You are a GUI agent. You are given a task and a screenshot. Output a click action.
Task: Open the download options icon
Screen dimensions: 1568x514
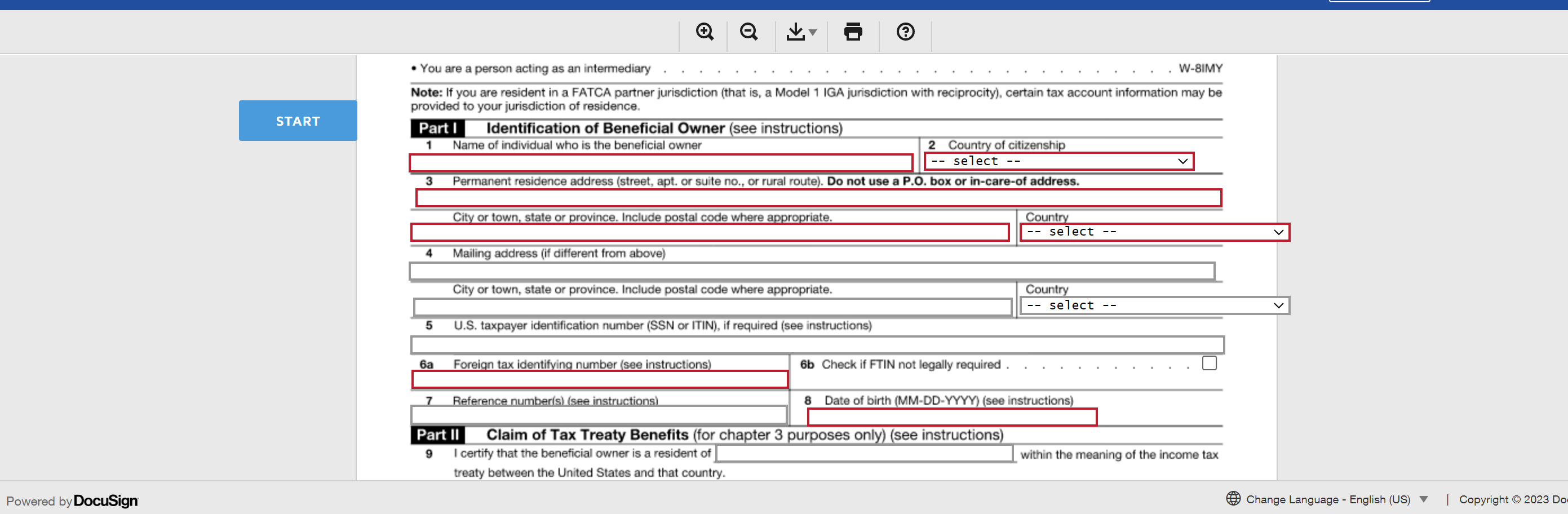[x=800, y=32]
